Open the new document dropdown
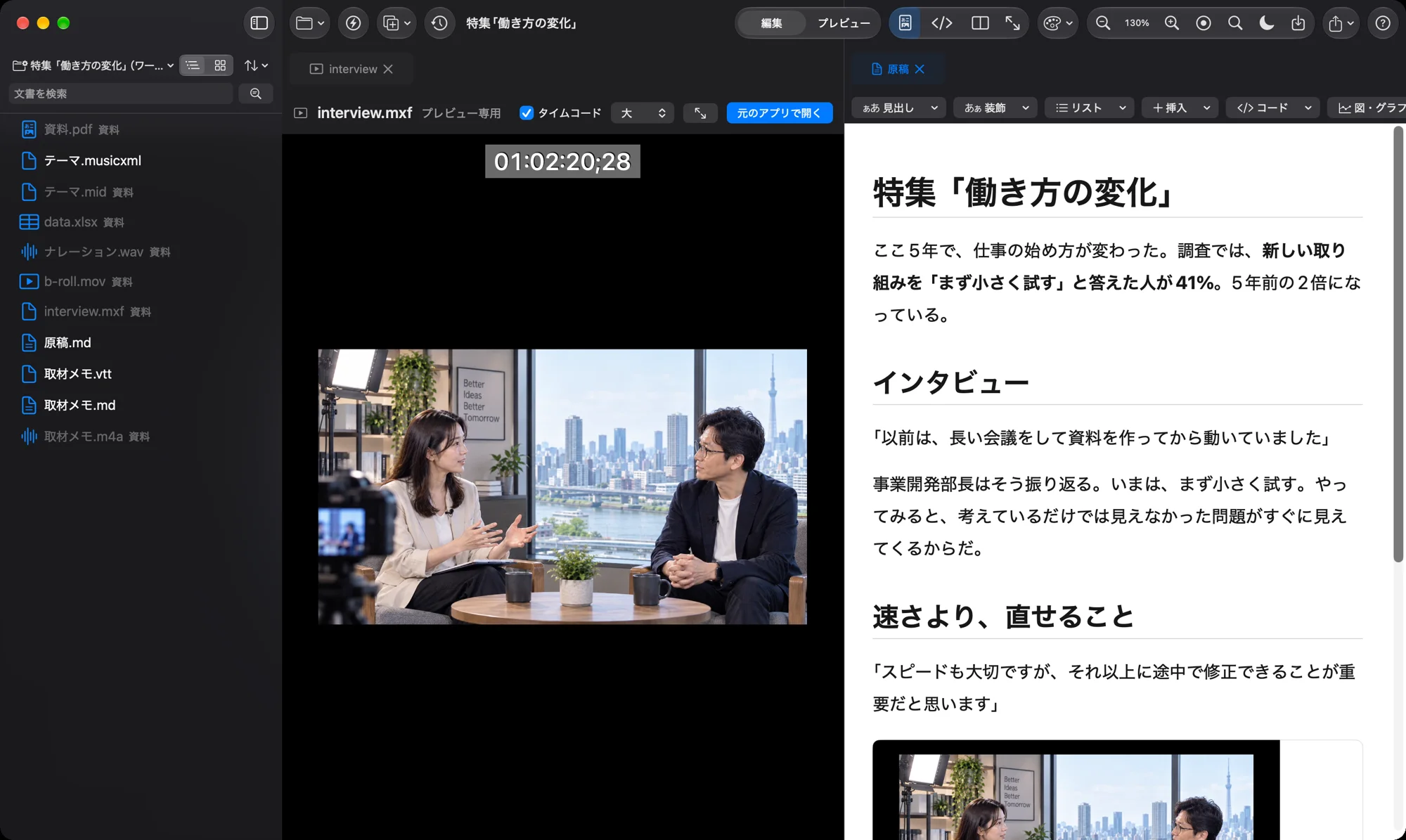This screenshot has width=1406, height=840. pyautogui.click(x=396, y=23)
